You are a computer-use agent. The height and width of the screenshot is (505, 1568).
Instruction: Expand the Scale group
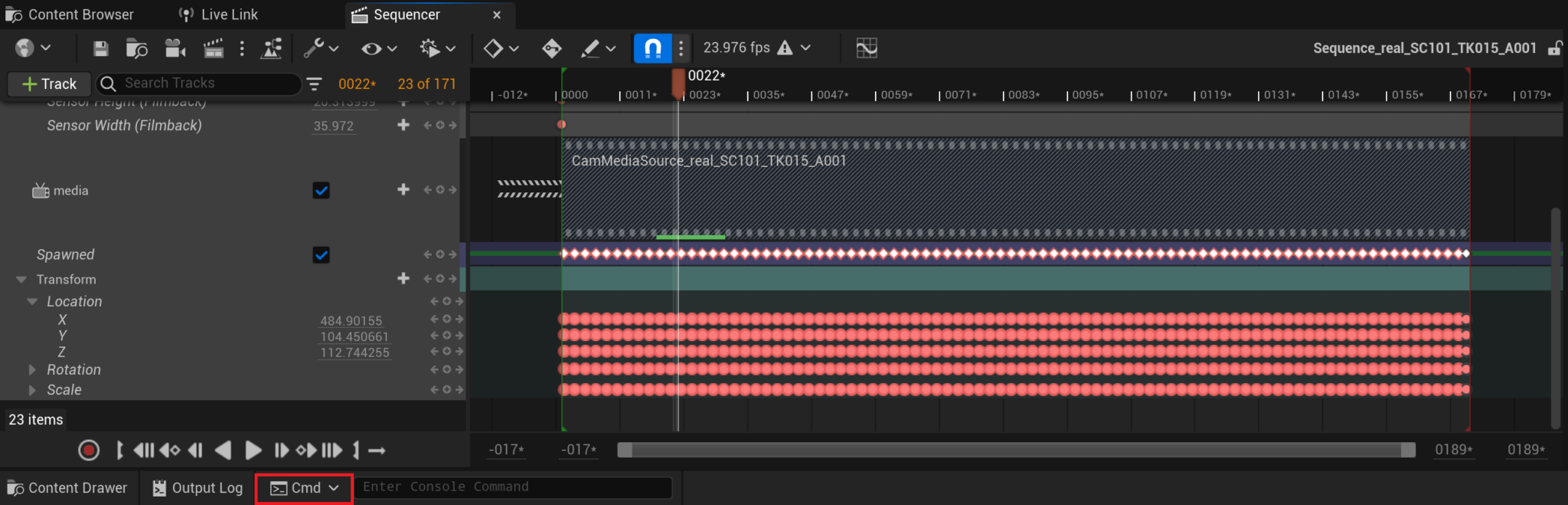(x=32, y=390)
